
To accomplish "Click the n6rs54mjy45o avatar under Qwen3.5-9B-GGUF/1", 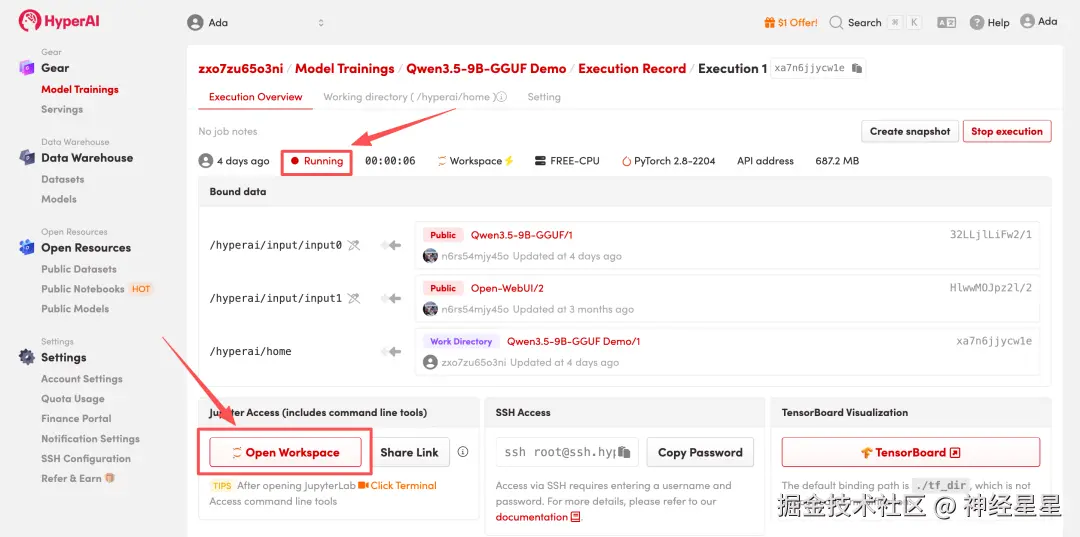I will (x=430, y=256).
